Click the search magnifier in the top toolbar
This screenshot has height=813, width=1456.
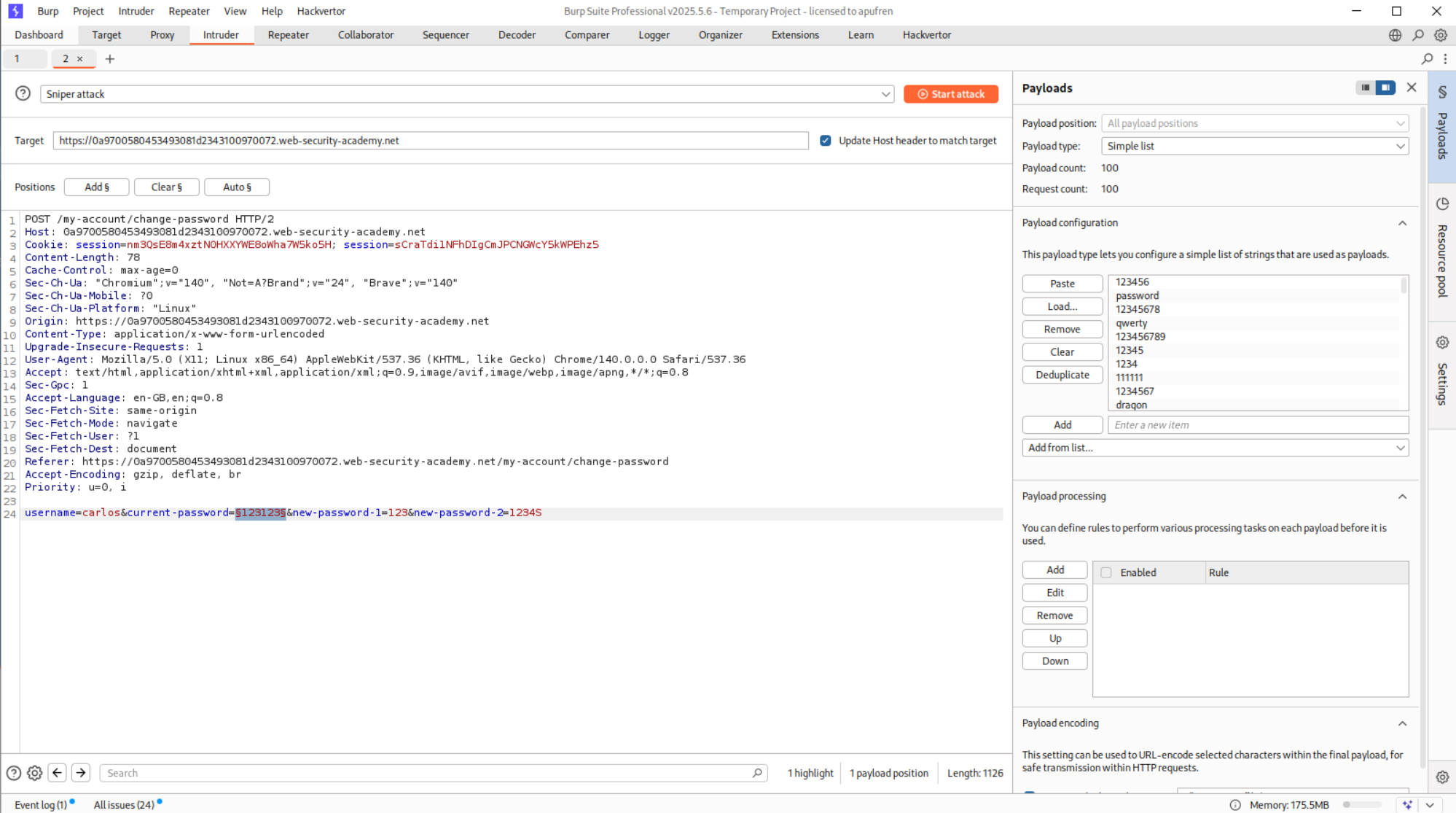(x=1418, y=35)
